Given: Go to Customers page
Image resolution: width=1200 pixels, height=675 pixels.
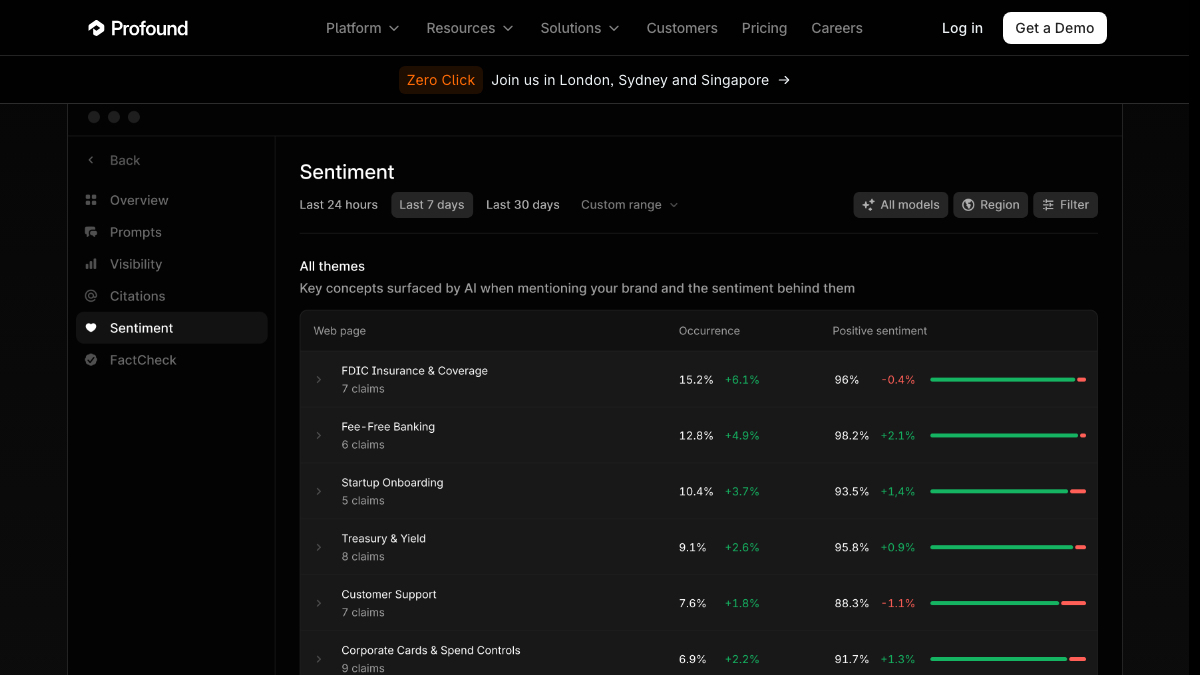Looking at the screenshot, I should (x=682, y=28).
